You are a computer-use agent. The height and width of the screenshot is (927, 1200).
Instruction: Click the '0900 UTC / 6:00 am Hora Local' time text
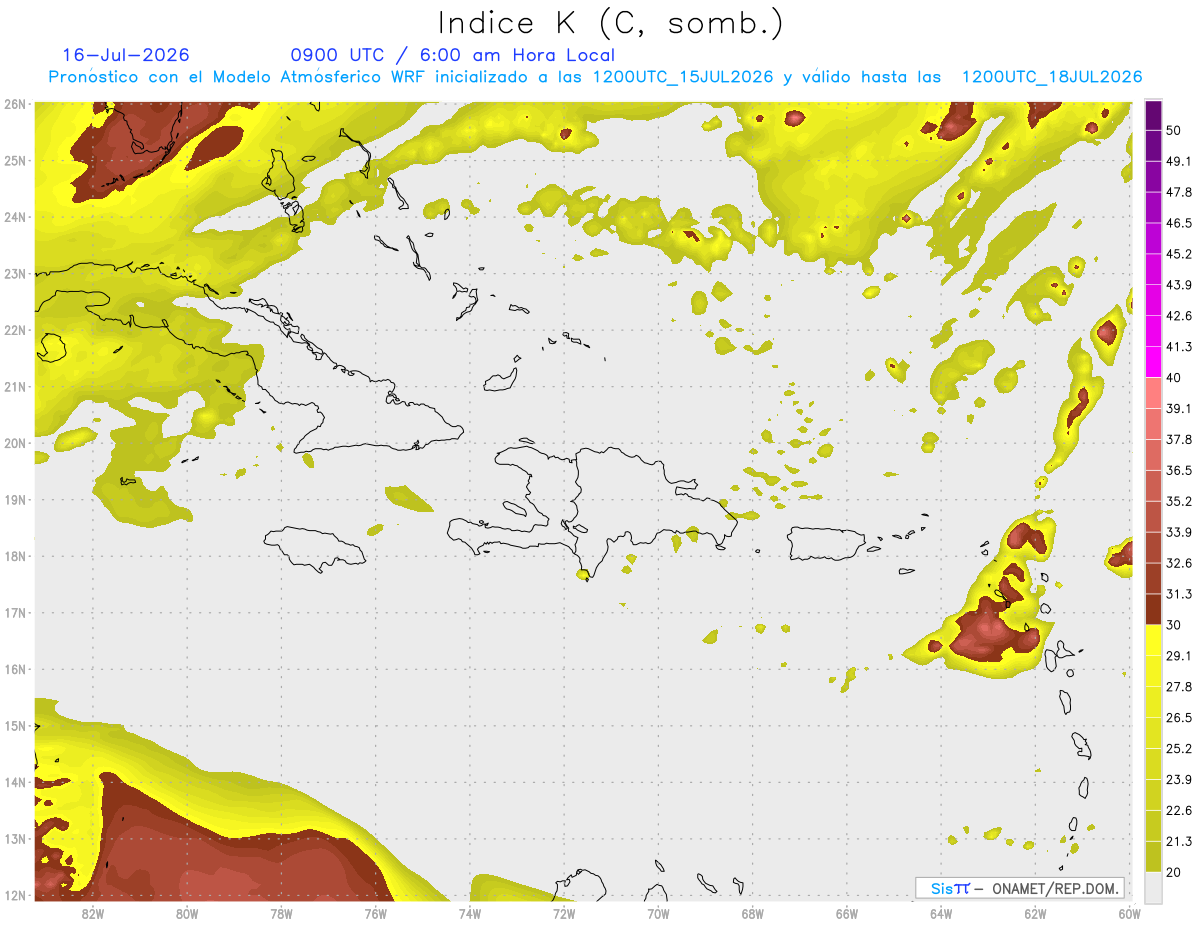click(452, 55)
